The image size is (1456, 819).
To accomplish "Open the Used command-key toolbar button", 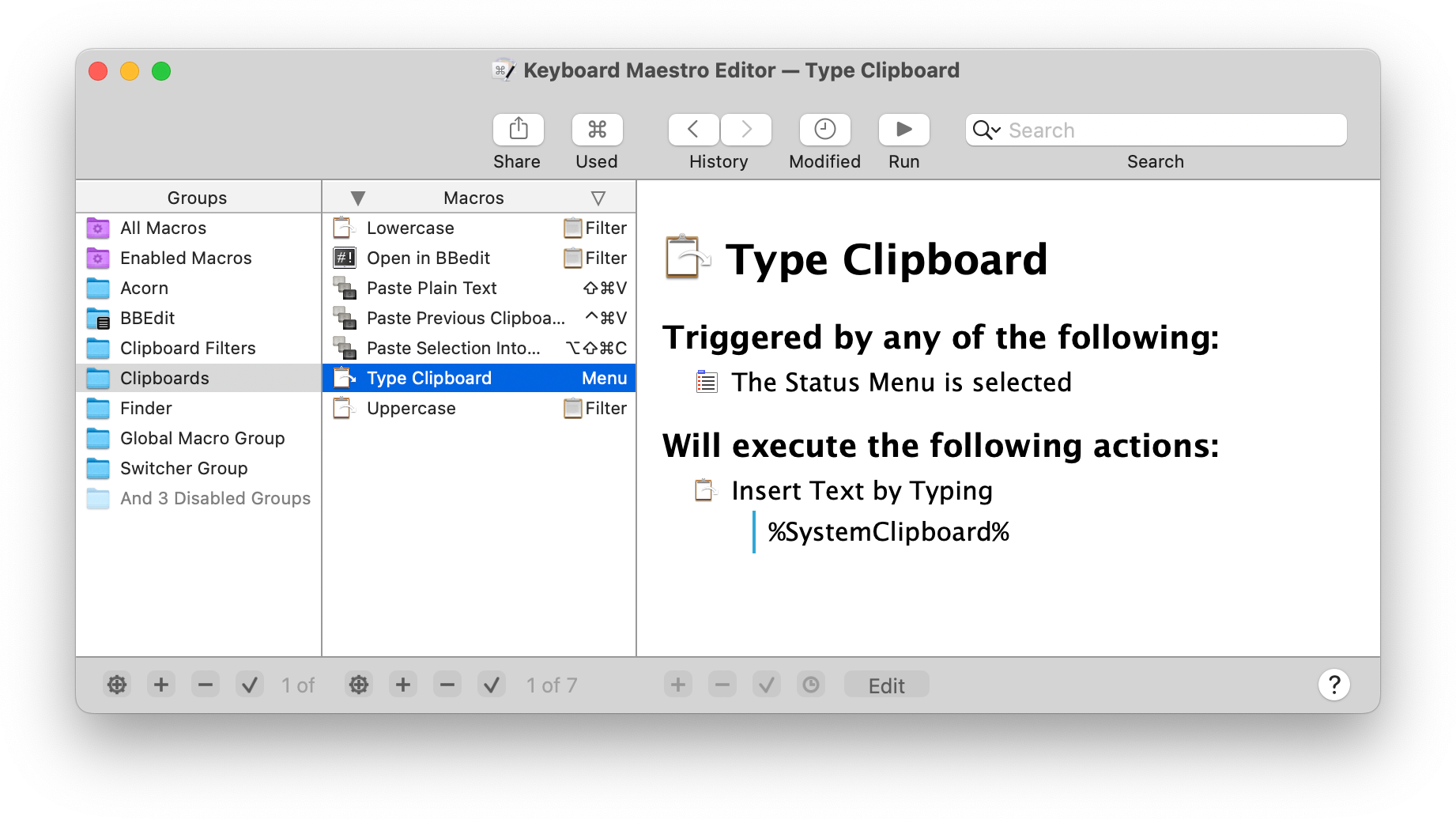I will coord(597,130).
